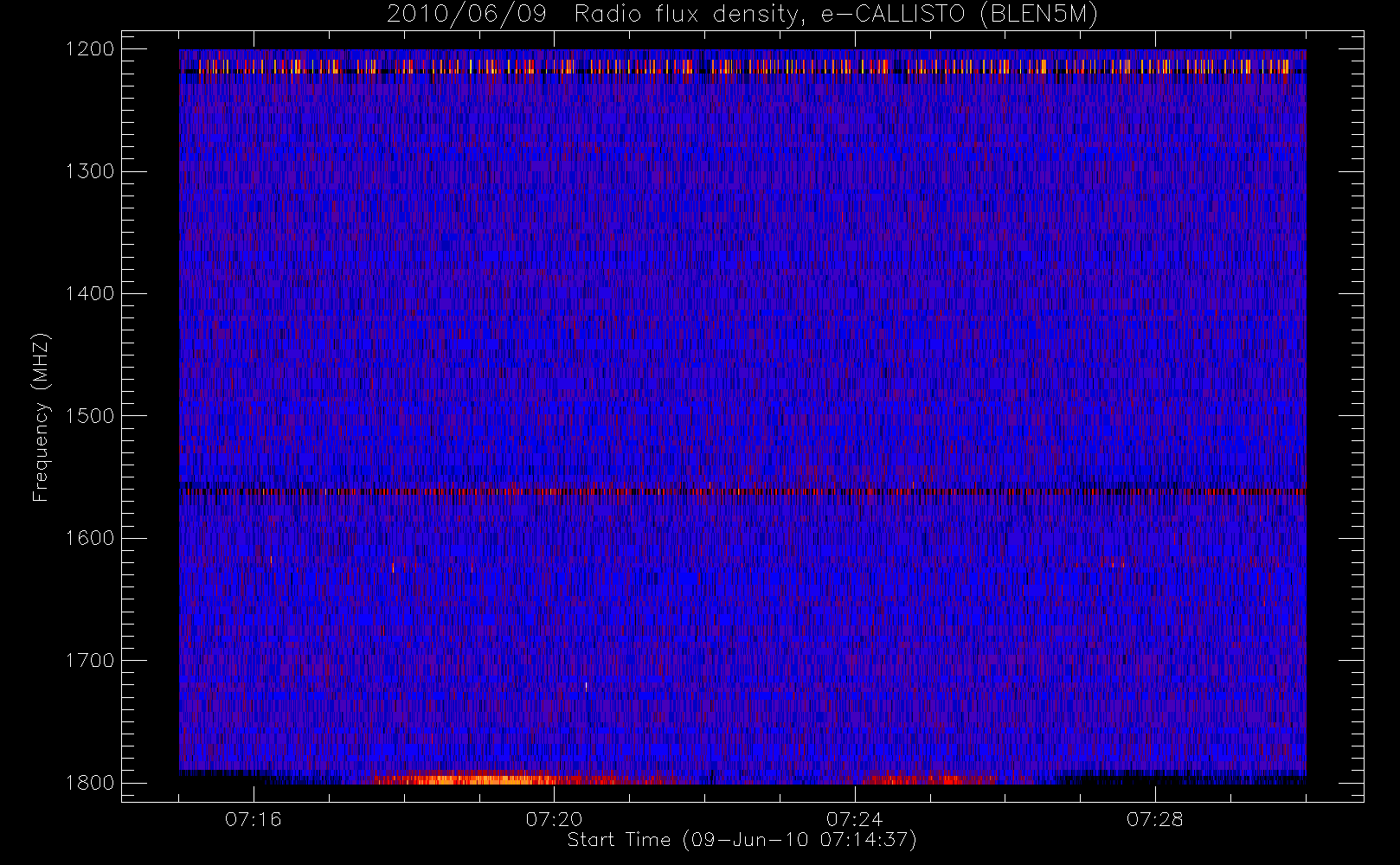Click the 1200 frequency tick label
Image resolution: width=1400 pixels, height=865 pixels.
[90, 49]
